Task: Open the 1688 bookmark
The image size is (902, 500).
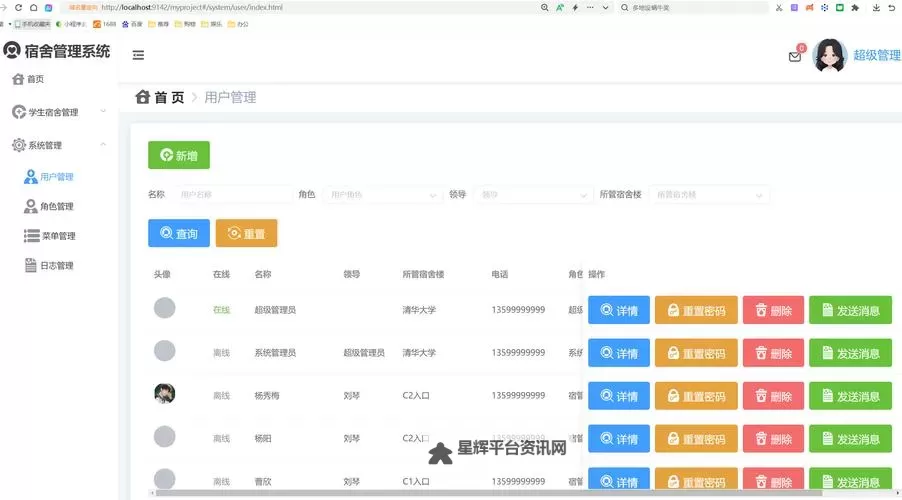Action: (105, 24)
